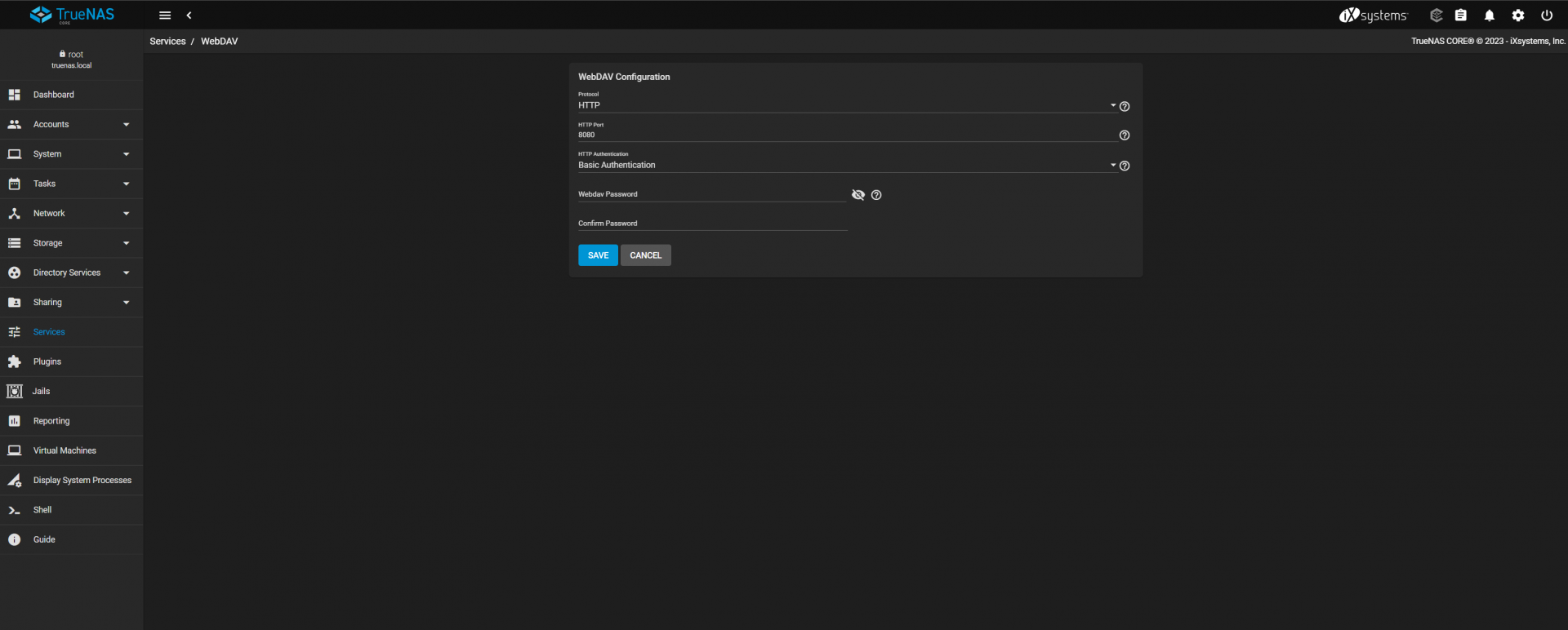Image resolution: width=1568 pixels, height=630 pixels.
Task: Click the Display System Processes icon
Action: (x=15, y=481)
